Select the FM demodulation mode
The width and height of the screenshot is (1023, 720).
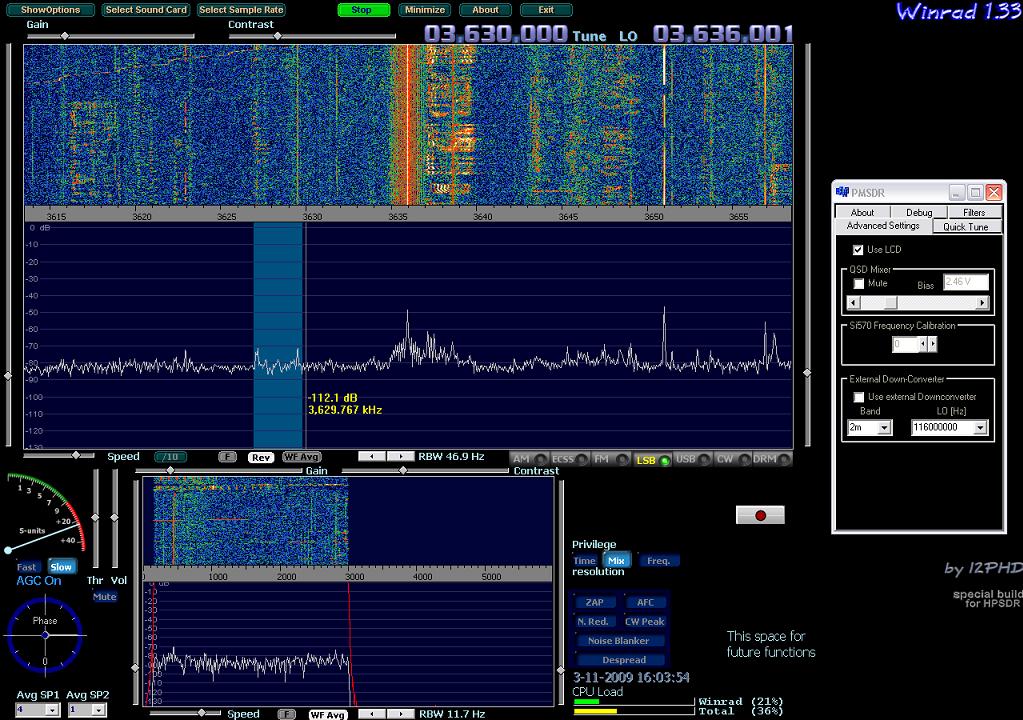click(x=608, y=460)
